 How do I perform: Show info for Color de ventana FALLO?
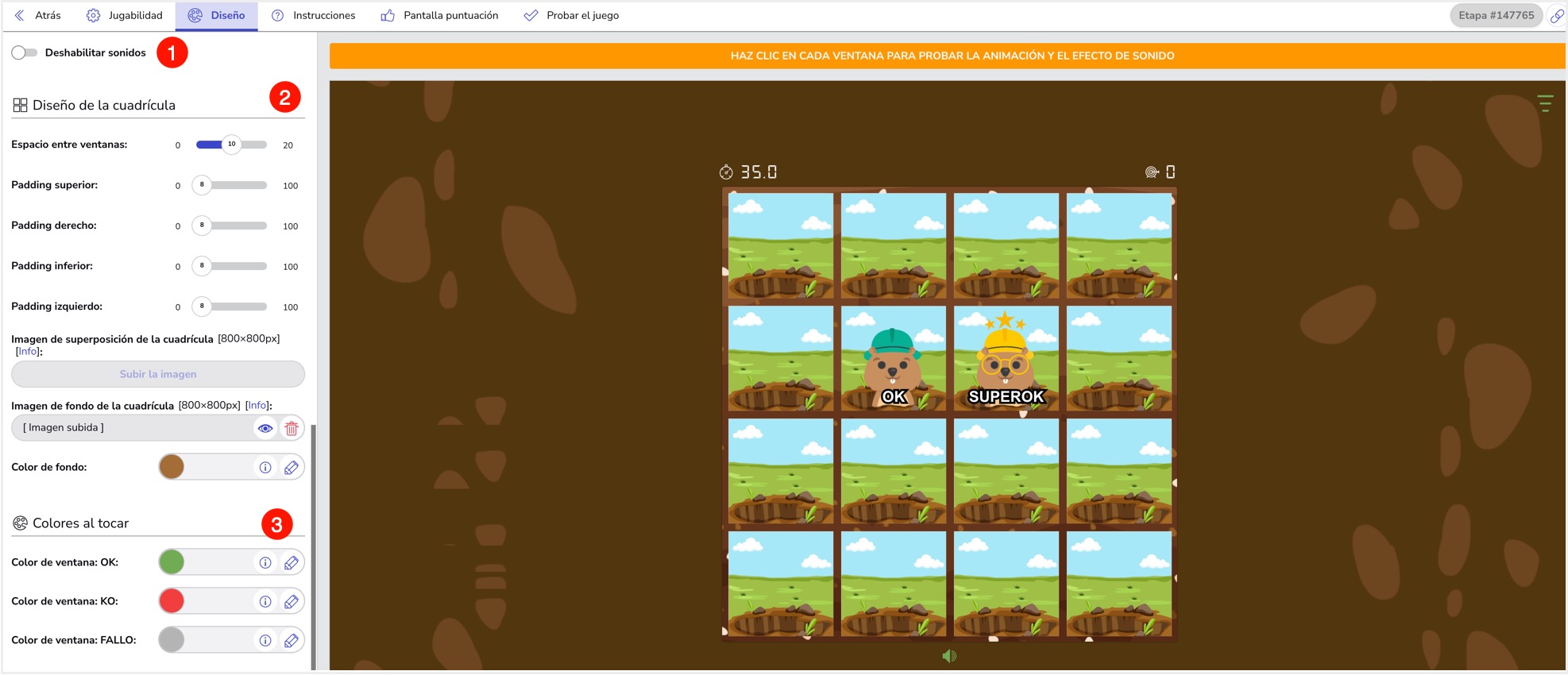coord(265,641)
